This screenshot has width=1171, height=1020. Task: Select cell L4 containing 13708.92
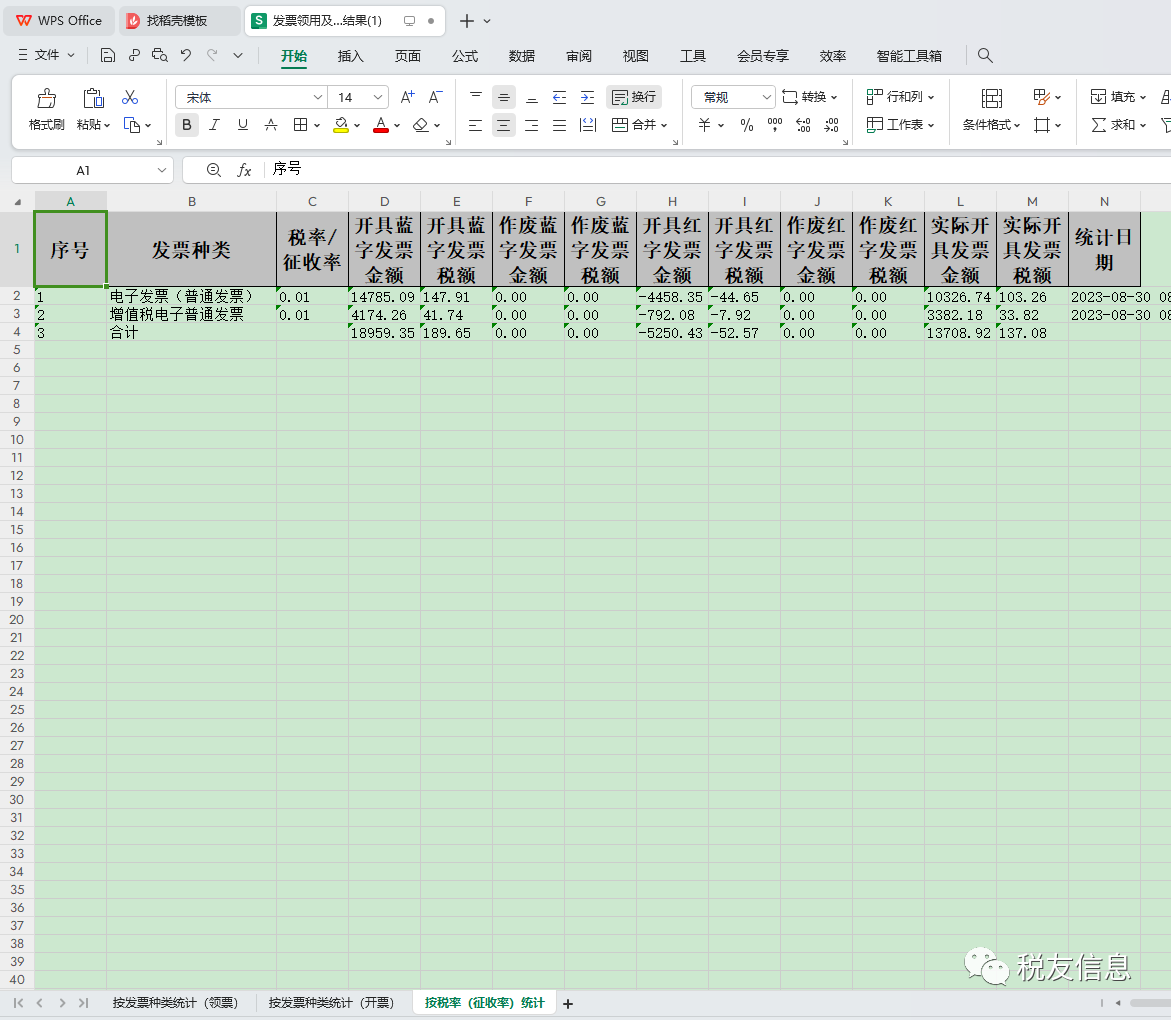[x=960, y=333]
